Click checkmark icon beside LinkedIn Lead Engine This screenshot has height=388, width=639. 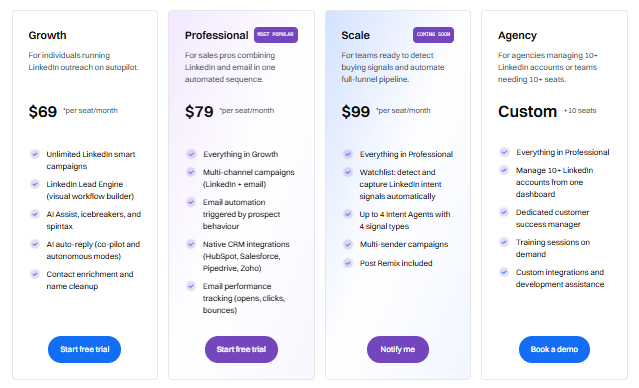coord(35,184)
